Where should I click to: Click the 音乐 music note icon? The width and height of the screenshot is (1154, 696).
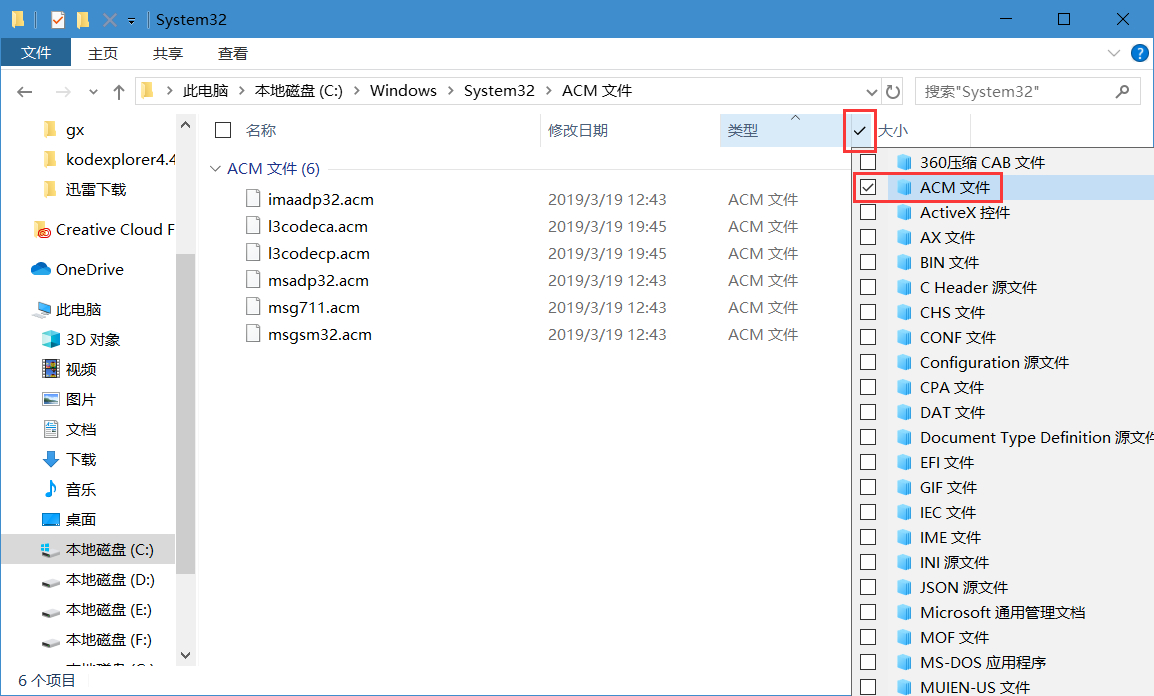coord(51,489)
